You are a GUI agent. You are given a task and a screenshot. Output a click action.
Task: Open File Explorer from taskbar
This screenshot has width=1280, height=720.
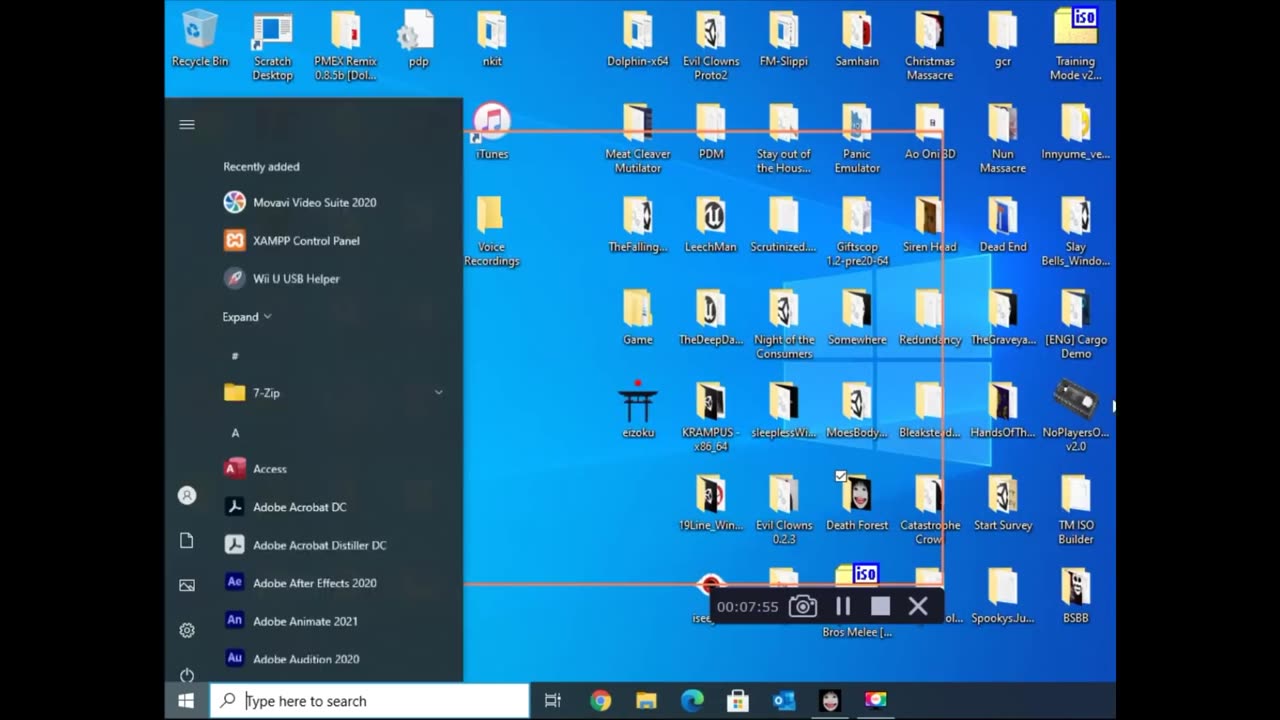tap(646, 701)
